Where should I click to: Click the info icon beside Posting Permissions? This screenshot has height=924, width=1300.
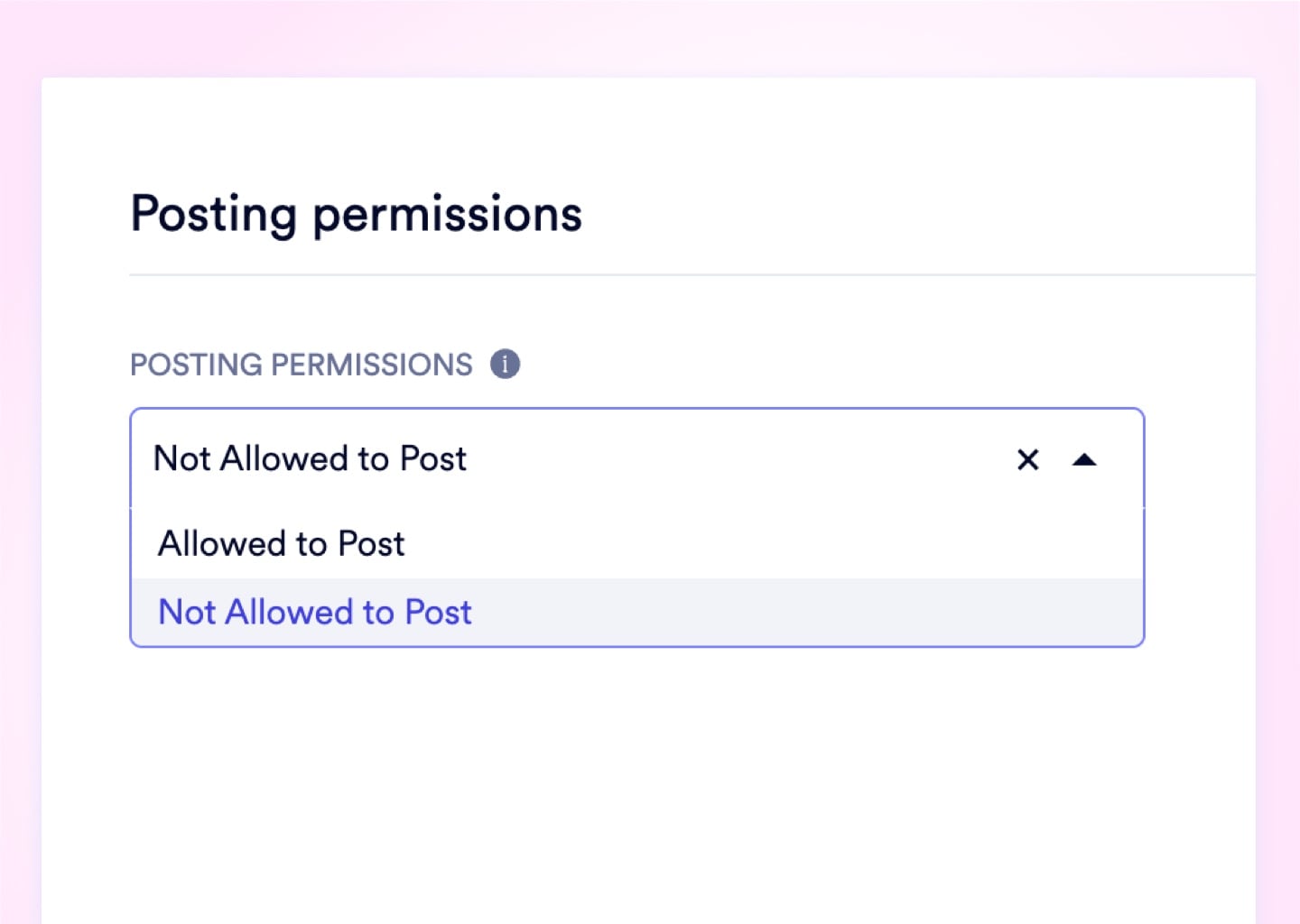click(505, 365)
